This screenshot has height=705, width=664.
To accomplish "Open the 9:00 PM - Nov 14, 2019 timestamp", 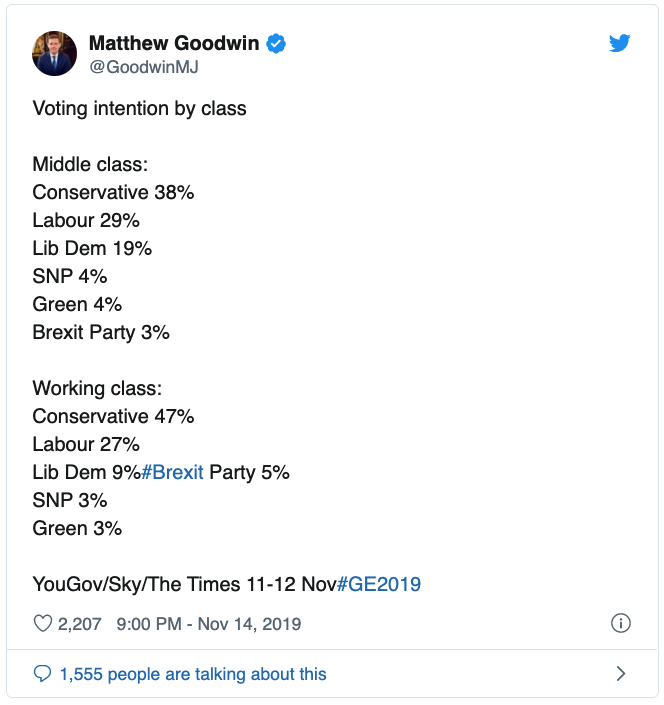I will tap(209, 624).
